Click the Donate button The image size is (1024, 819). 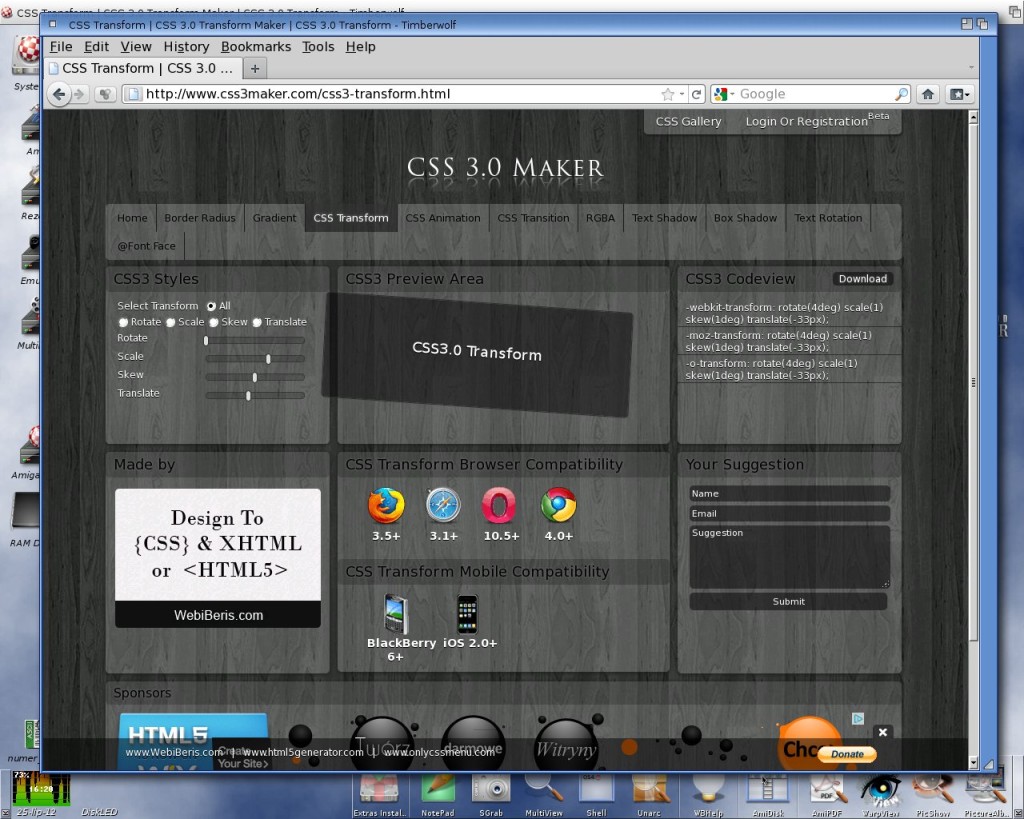tap(847, 754)
